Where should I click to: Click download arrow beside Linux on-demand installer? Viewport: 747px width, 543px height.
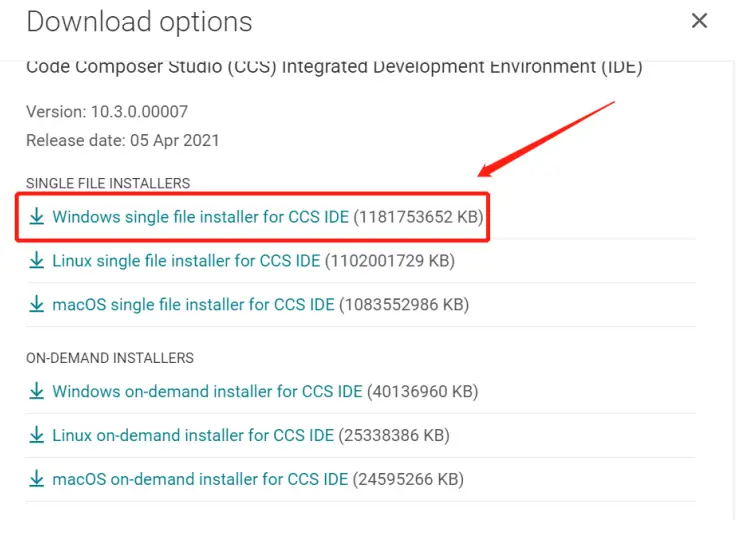click(37, 435)
